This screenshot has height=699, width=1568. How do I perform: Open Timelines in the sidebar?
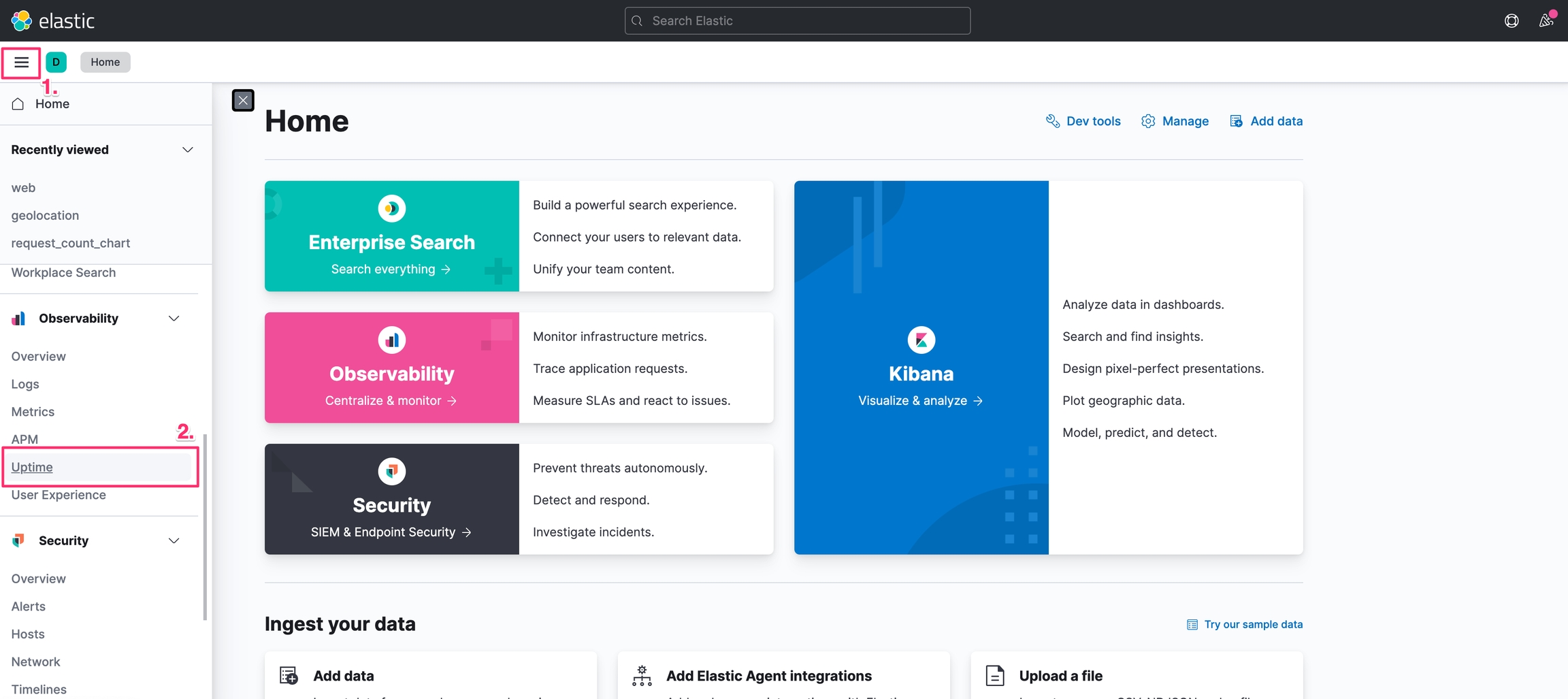coord(39,689)
